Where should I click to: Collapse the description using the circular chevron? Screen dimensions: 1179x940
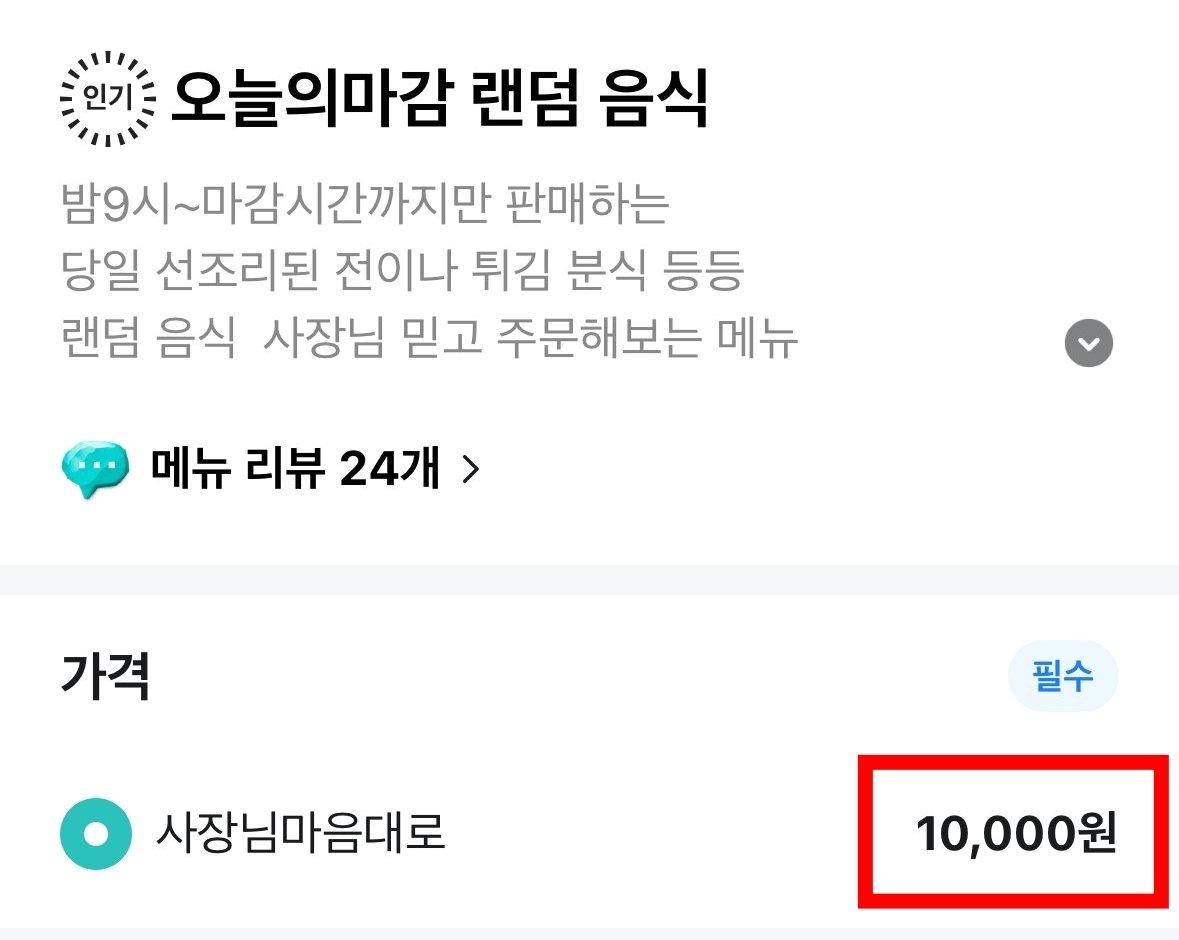coord(1088,343)
